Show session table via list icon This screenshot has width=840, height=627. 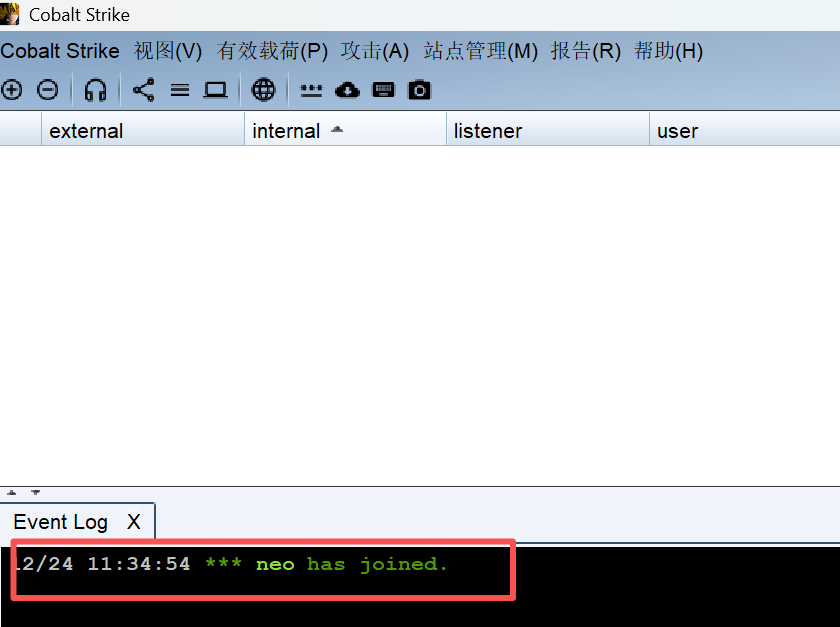(x=180, y=90)
